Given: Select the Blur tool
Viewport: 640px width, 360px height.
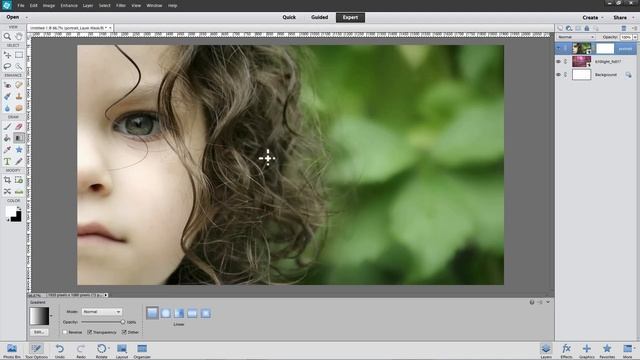Looking at the screenshot, I should [7, 108].
